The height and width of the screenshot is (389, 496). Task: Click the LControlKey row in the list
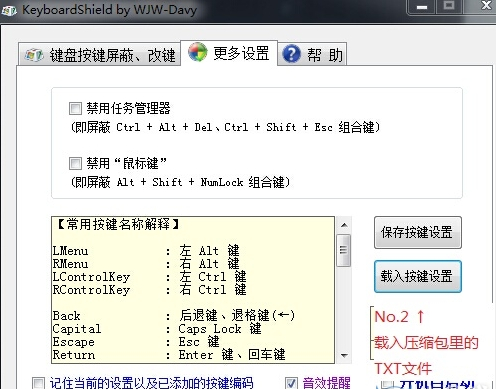pos(150,277)
